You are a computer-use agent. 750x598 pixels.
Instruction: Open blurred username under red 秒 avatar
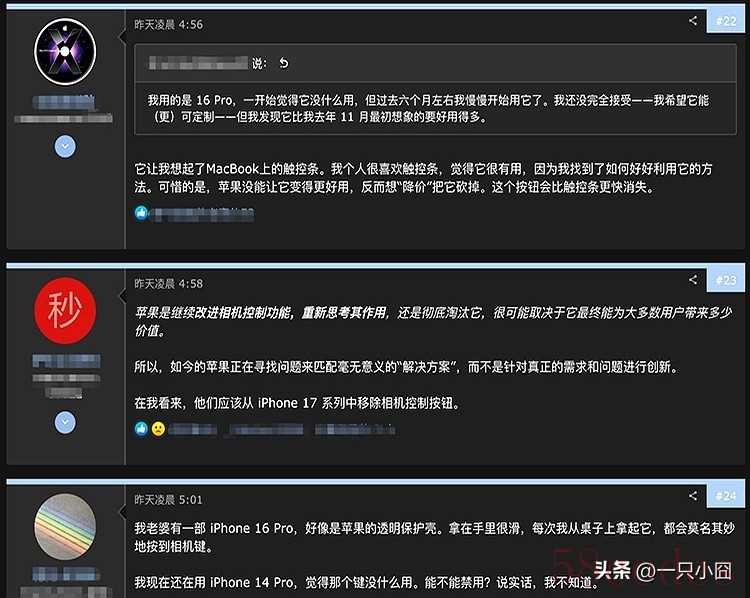coord(66,361)
